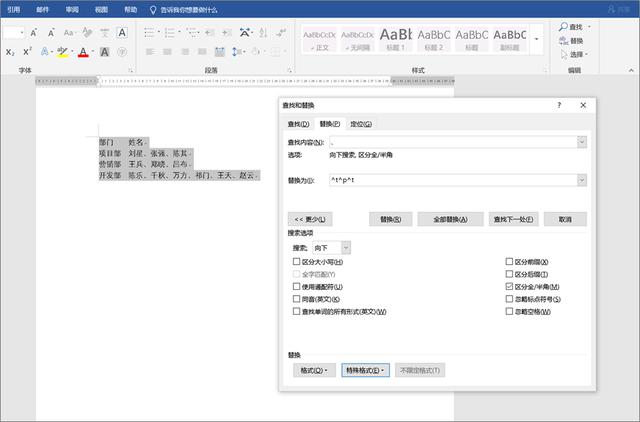This screenshot has width=640, height=422.
Task: Apply numbered list formatting
Action: pos(169,33)
